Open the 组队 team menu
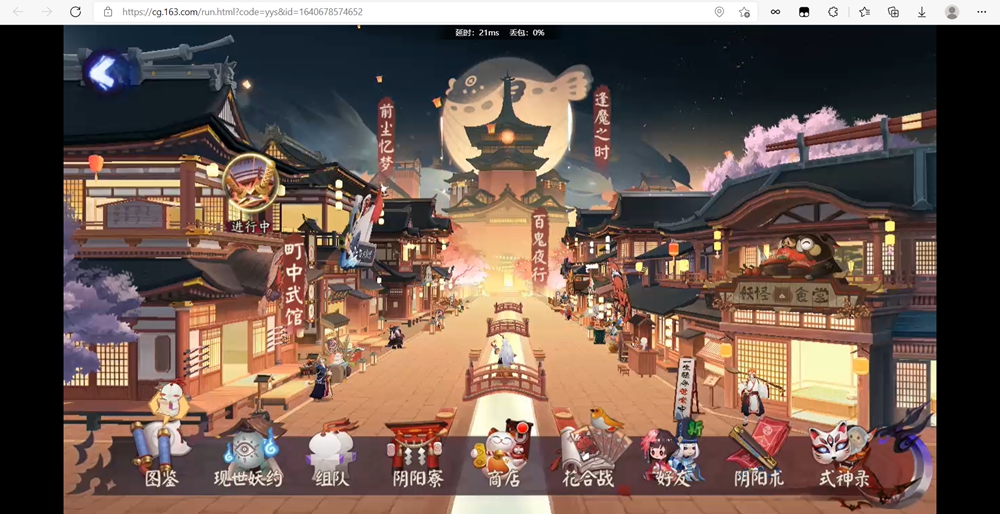 click(x=332, y=454)
